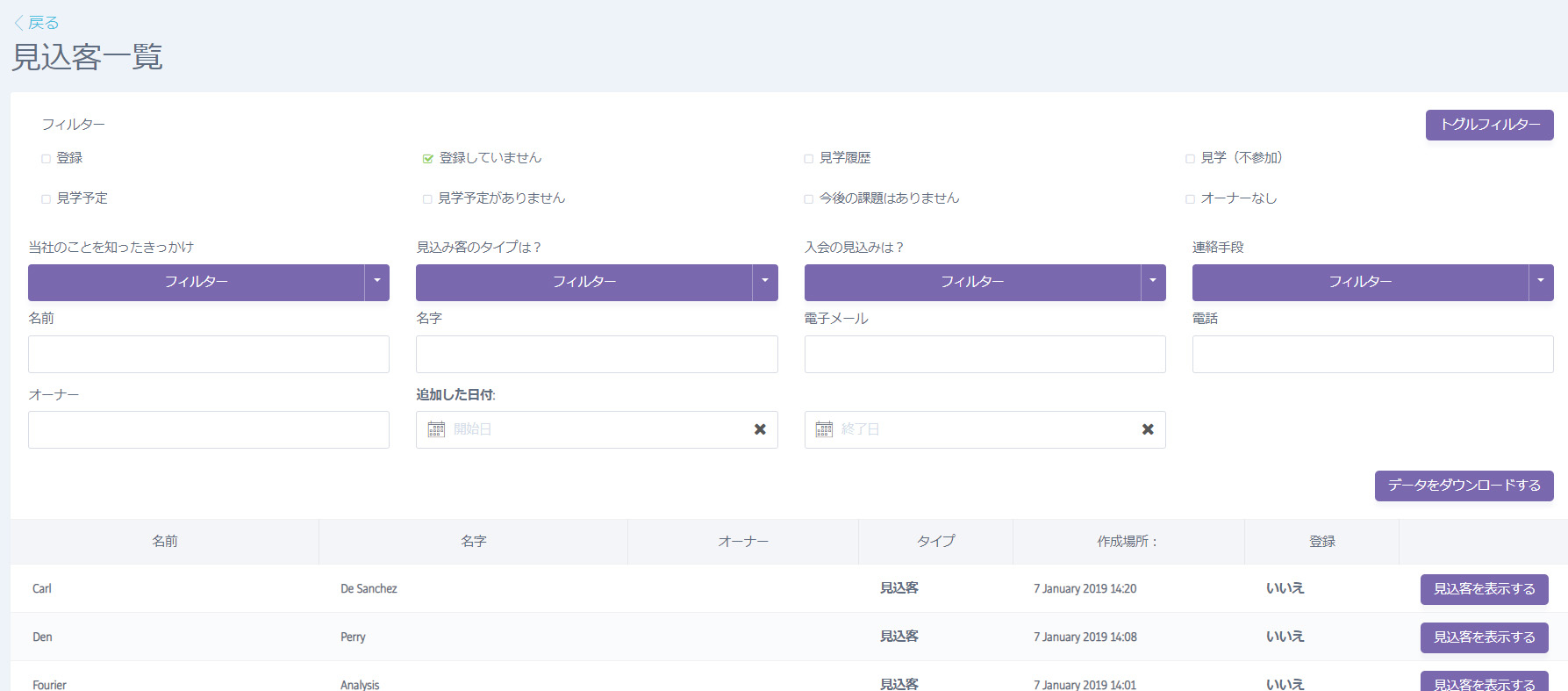Viewport: 1568px width, 691px height.
Task: Focus the 名前 input field
Action: point(209,354)
